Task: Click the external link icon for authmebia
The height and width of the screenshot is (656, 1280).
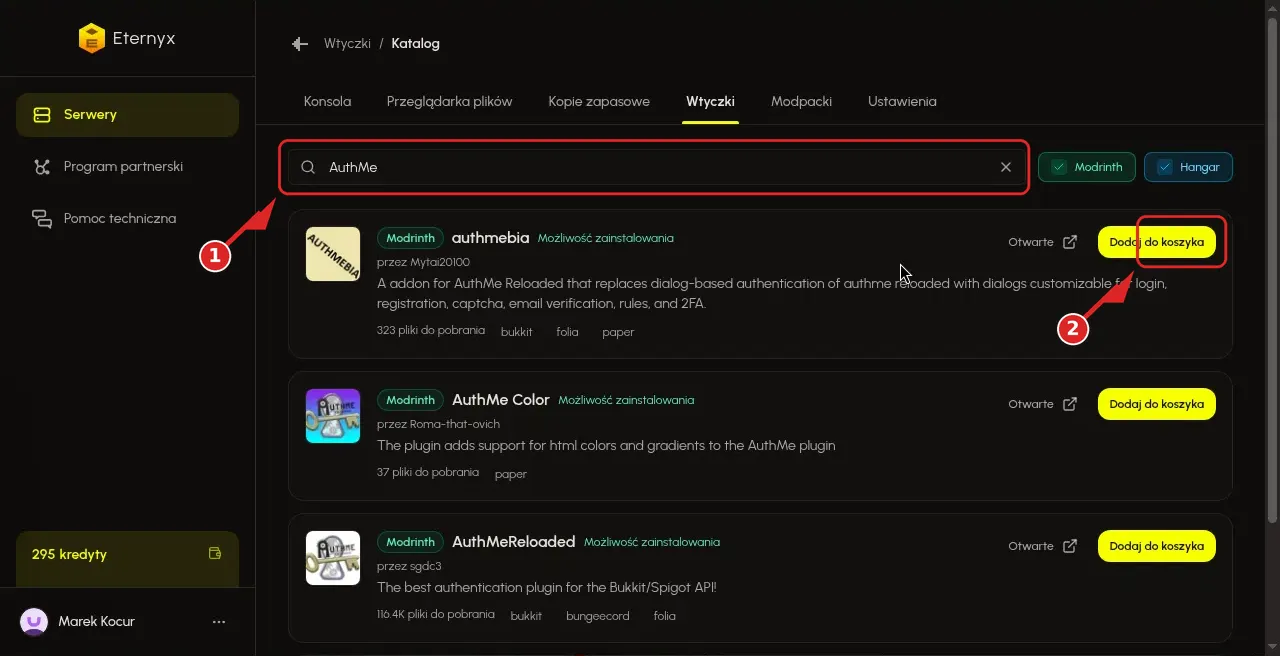Action: 1070,242
